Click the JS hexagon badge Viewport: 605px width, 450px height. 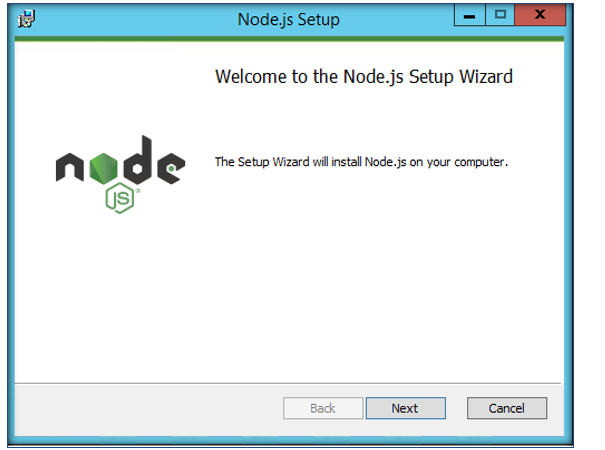[x=120, y=198]
